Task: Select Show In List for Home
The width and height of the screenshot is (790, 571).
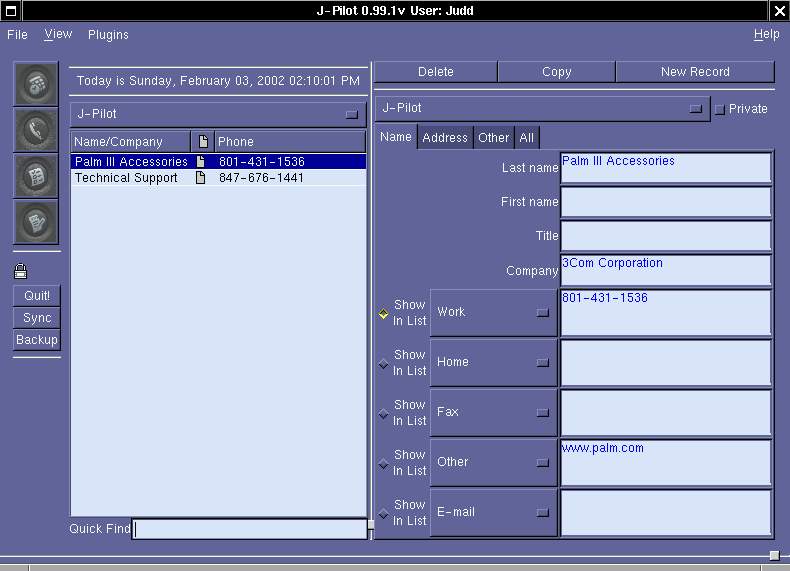Action: (x=384, y=363)
